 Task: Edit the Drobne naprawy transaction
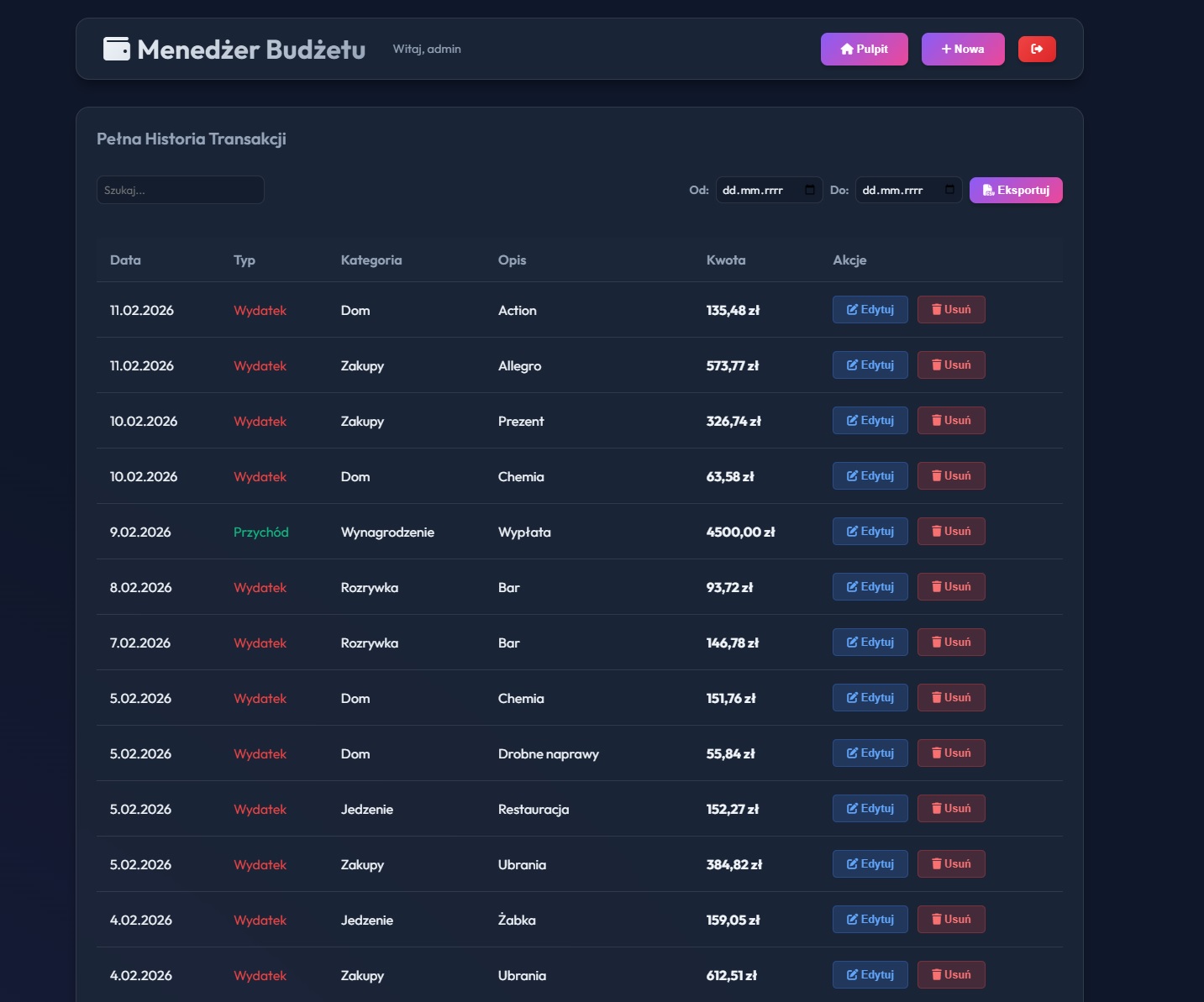coord(870,753)
